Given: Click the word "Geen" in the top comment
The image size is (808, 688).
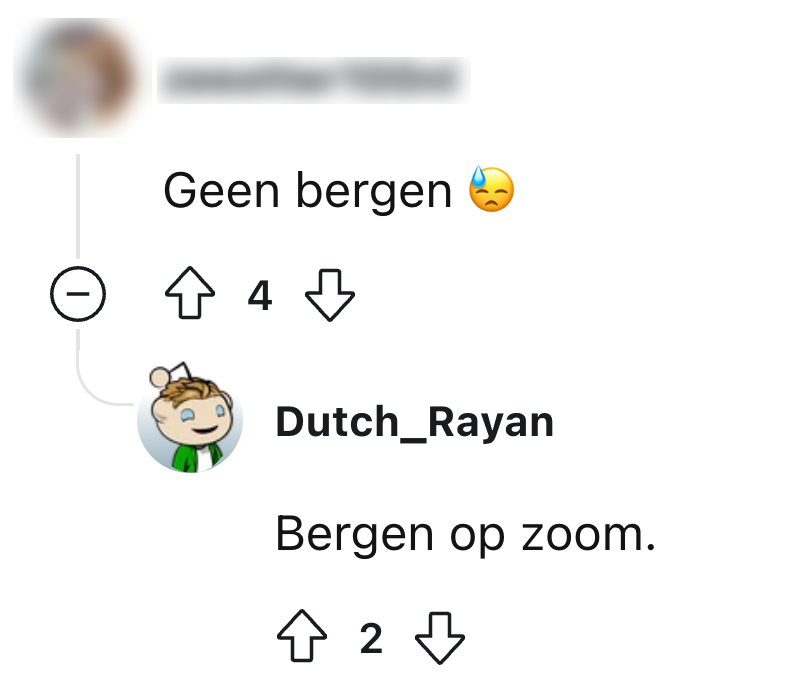Looking at the screenshot, I should tap(222, 191).
